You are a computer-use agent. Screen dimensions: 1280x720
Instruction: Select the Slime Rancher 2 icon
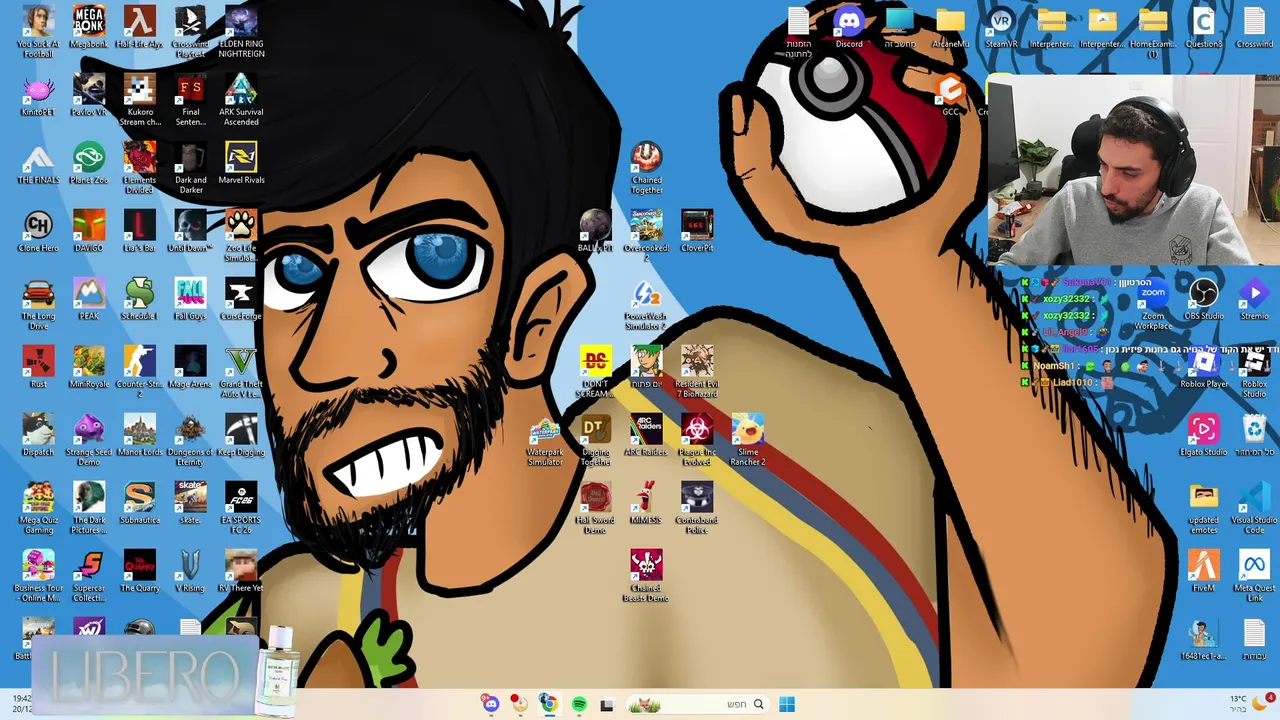[748, 440]
